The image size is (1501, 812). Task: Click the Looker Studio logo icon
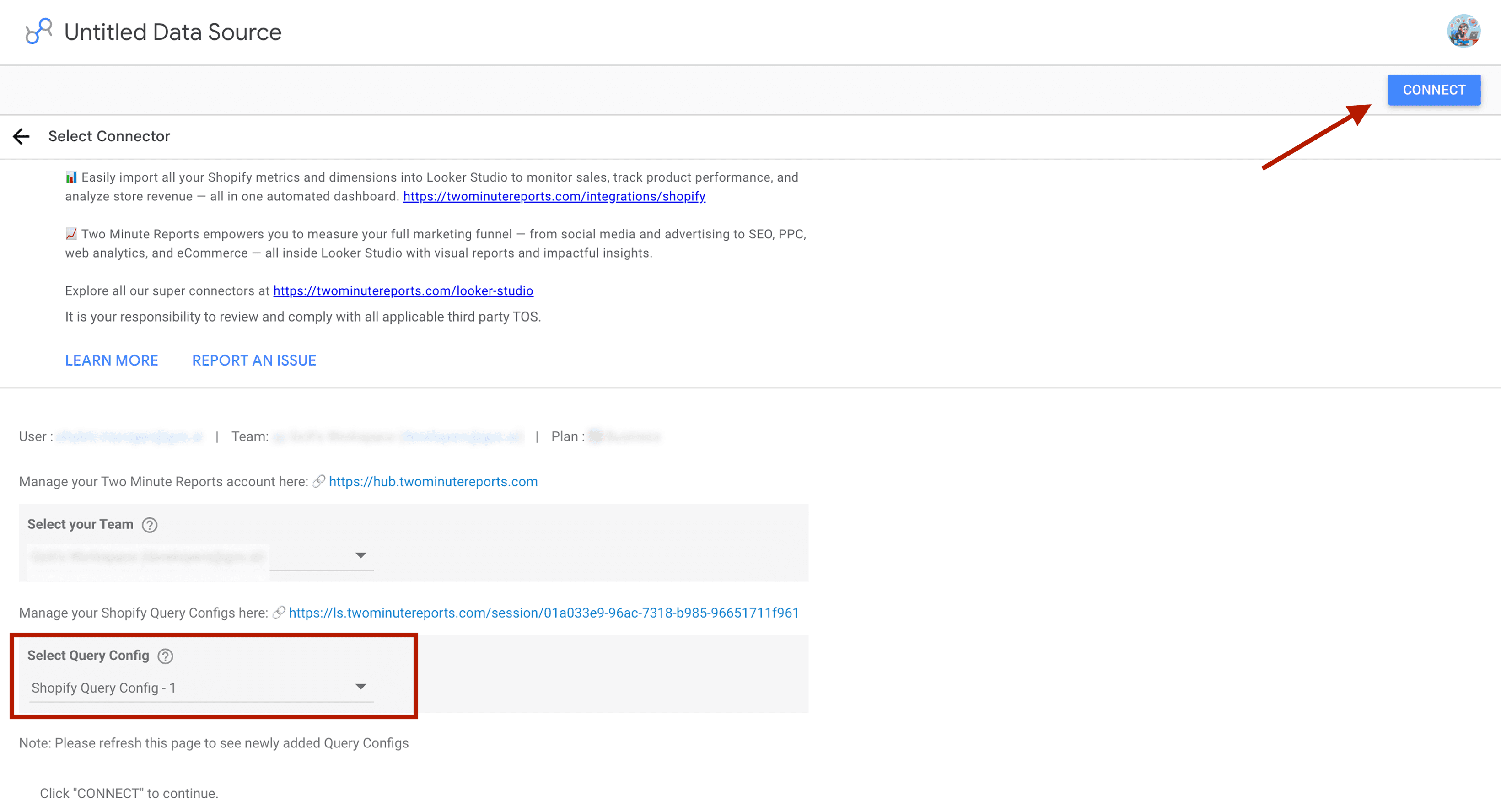(38, 32)
